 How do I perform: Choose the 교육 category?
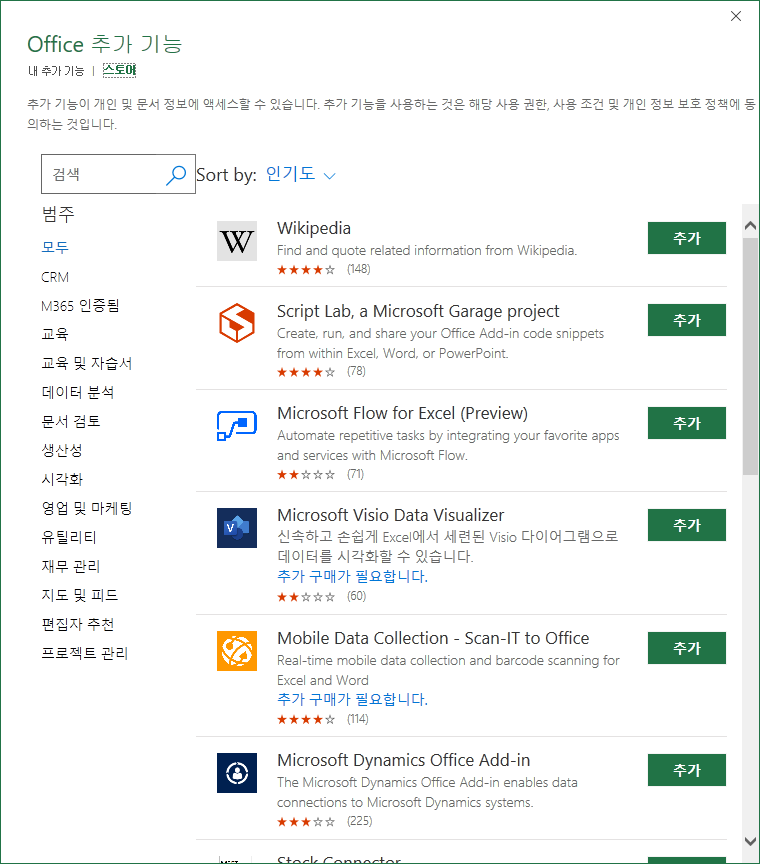pyautogui.click(x=55, y=333)
